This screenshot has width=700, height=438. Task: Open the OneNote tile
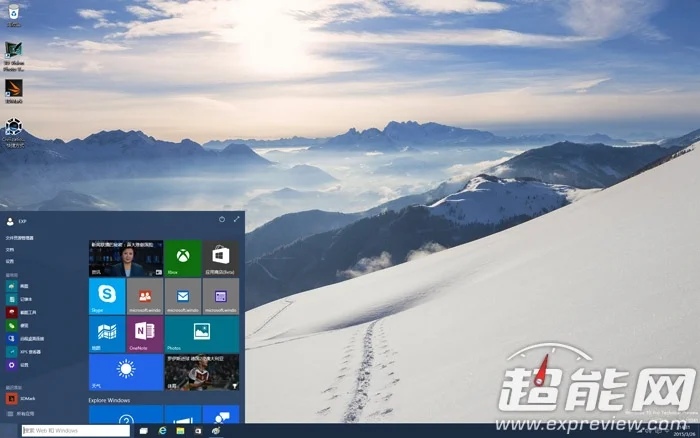coord(145,334)
